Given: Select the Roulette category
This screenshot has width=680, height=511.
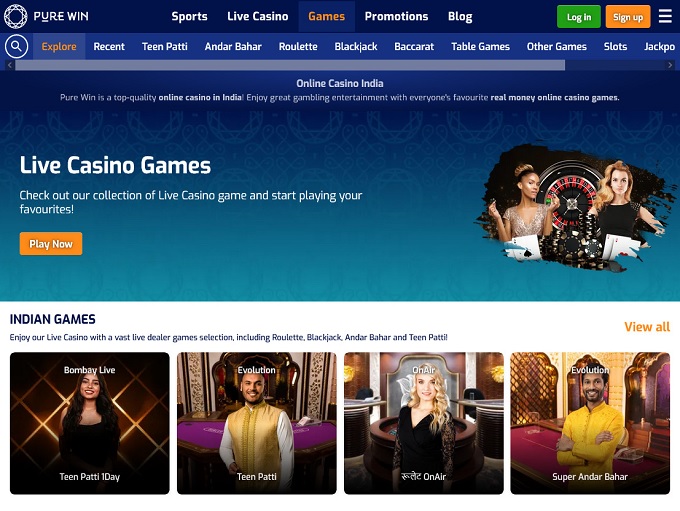Looking at the screenshot, I should (298, 46).
